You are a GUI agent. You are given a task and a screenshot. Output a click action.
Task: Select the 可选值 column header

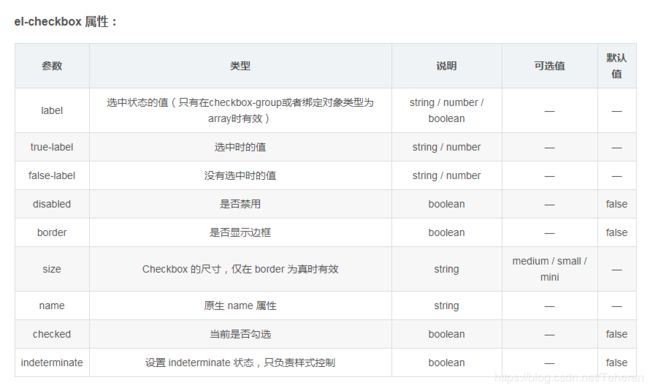550,66
